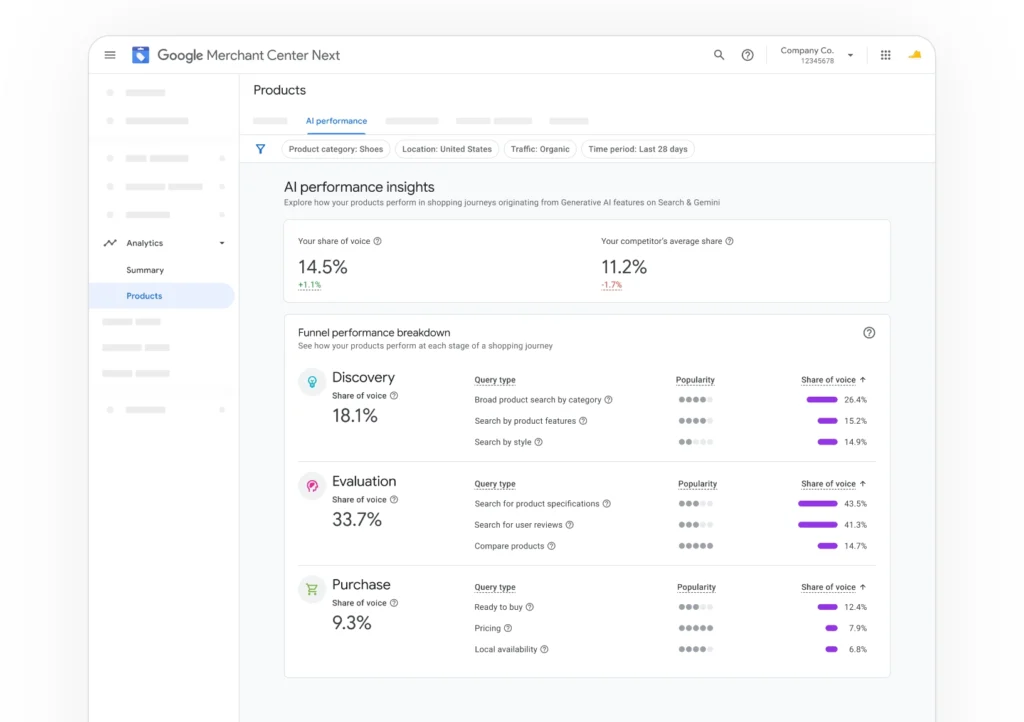Click the Purchase shopping cart icon
1024x722 pixels.
pyautogui.click(x=312, y=589)
